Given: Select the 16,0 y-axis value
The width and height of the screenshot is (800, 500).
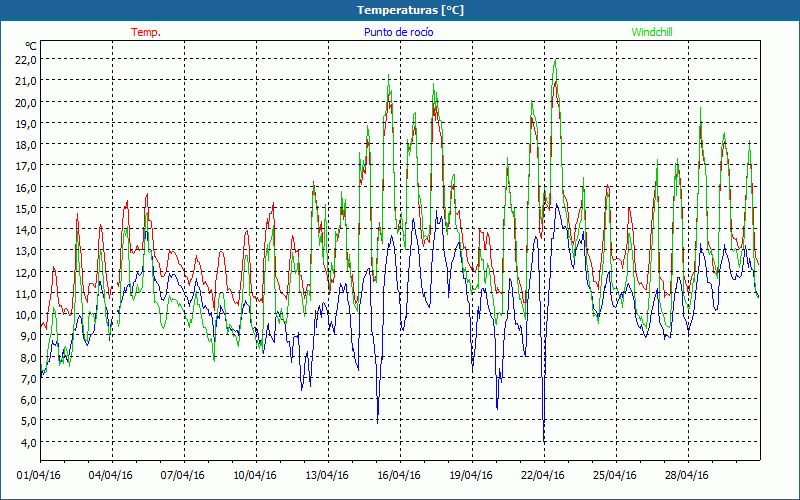Looking at the screenshot, I should [x=27, y=187].
